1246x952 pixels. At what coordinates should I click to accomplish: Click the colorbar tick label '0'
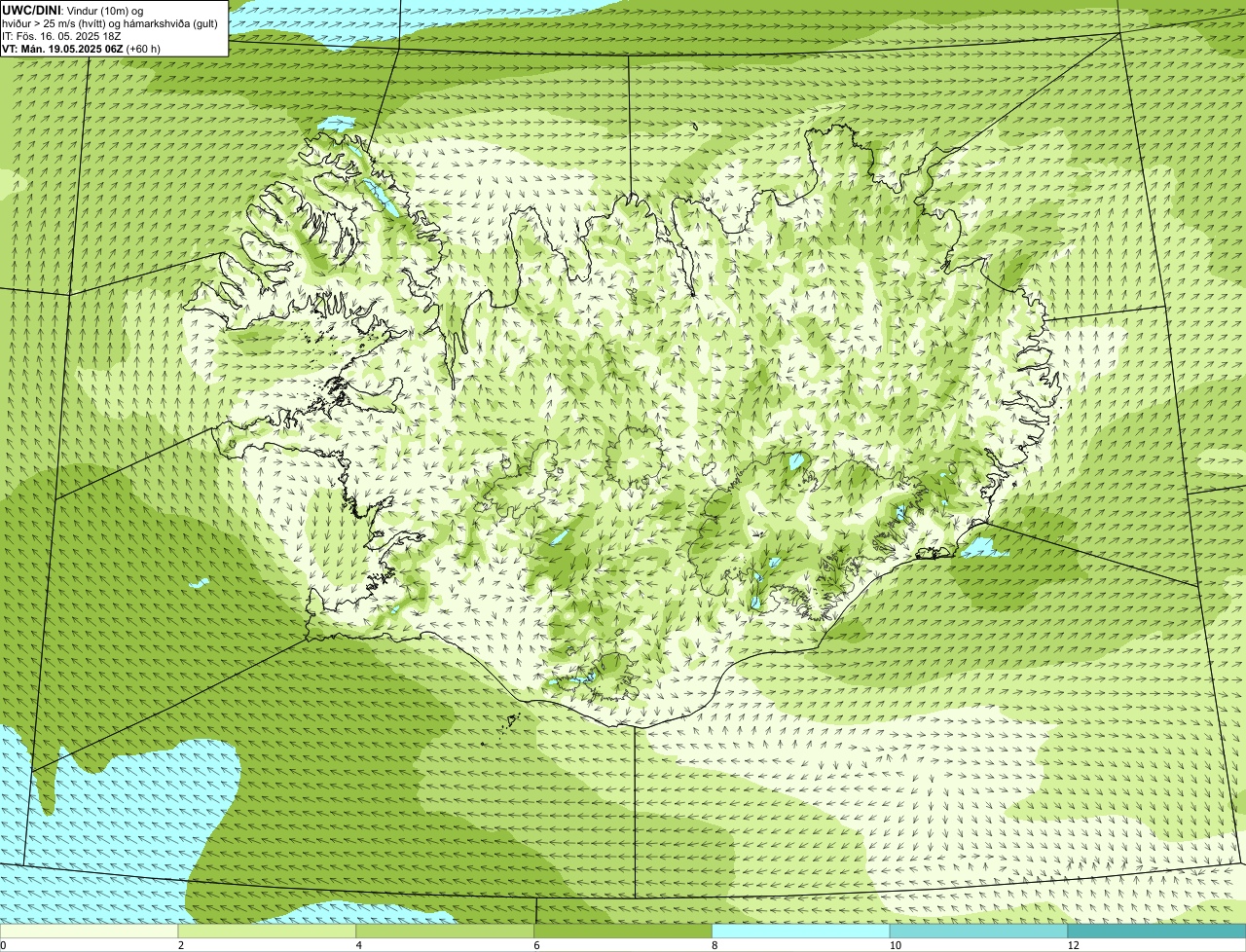click(3, 945)
